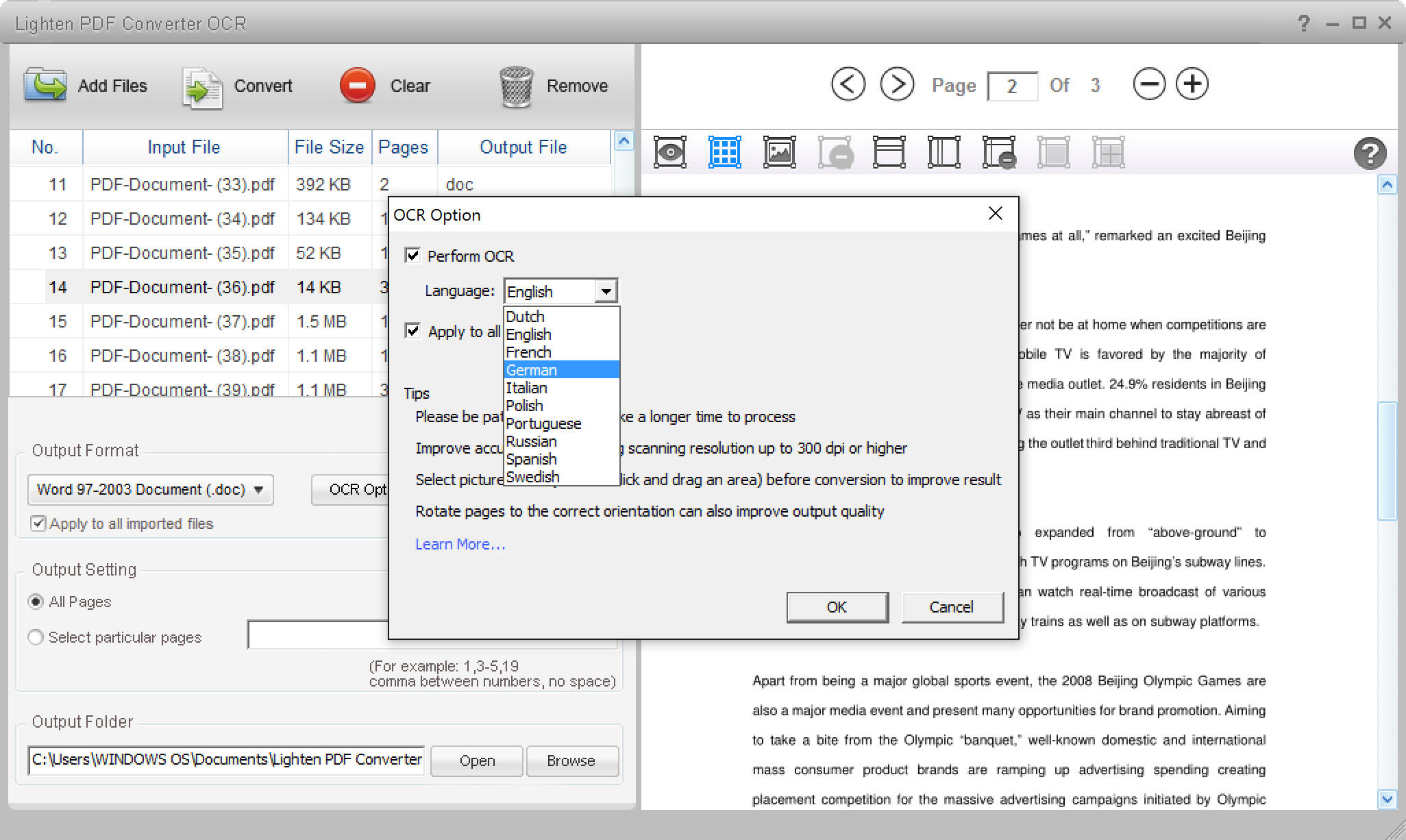
Task: Click the remove table line icon
Action: [999, 152]
